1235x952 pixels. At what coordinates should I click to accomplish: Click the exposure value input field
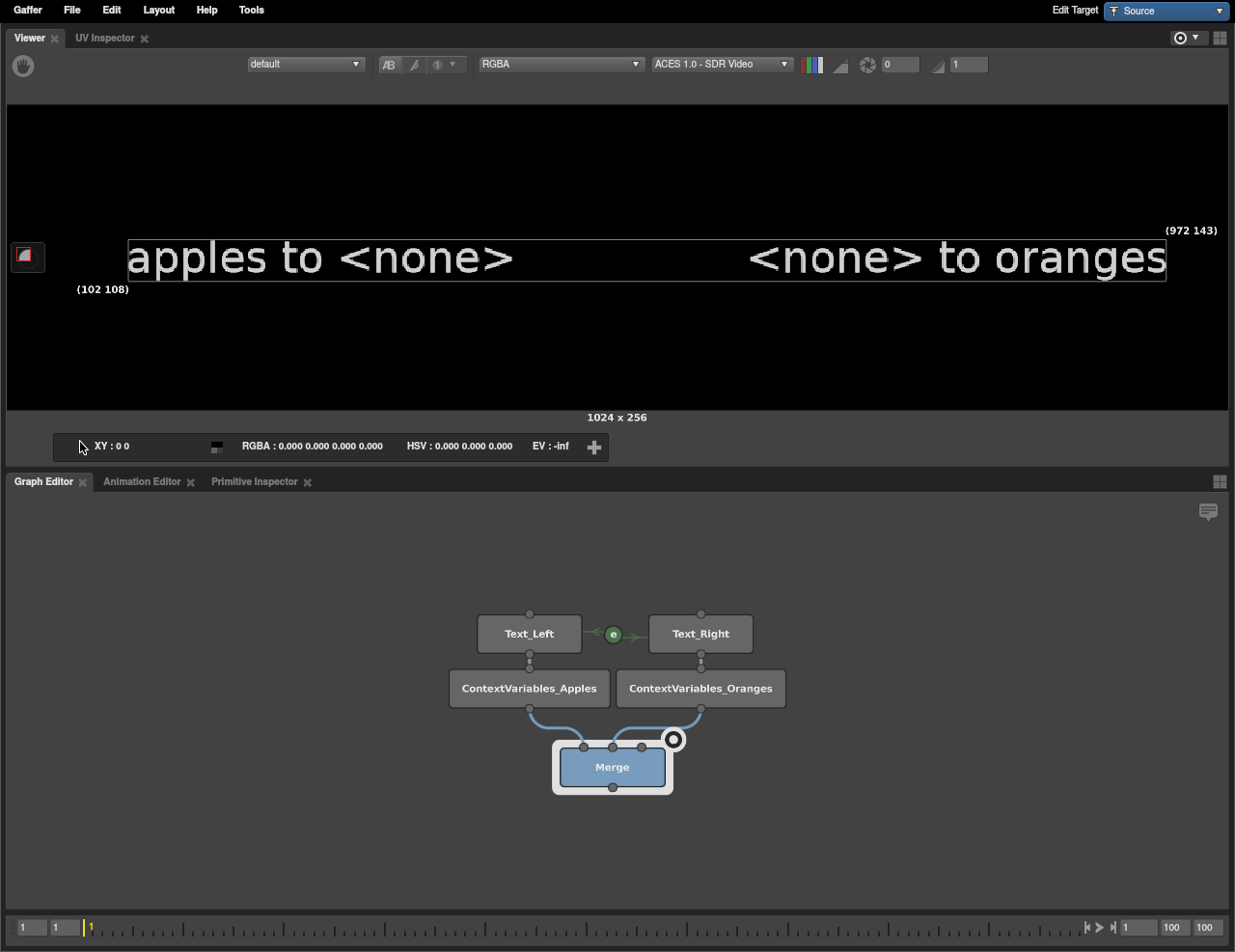tap(900, 65)
